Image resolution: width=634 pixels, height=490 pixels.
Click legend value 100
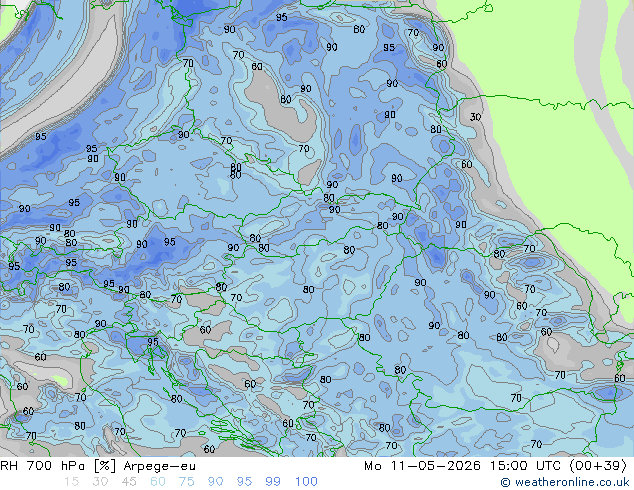coord(306,482)
